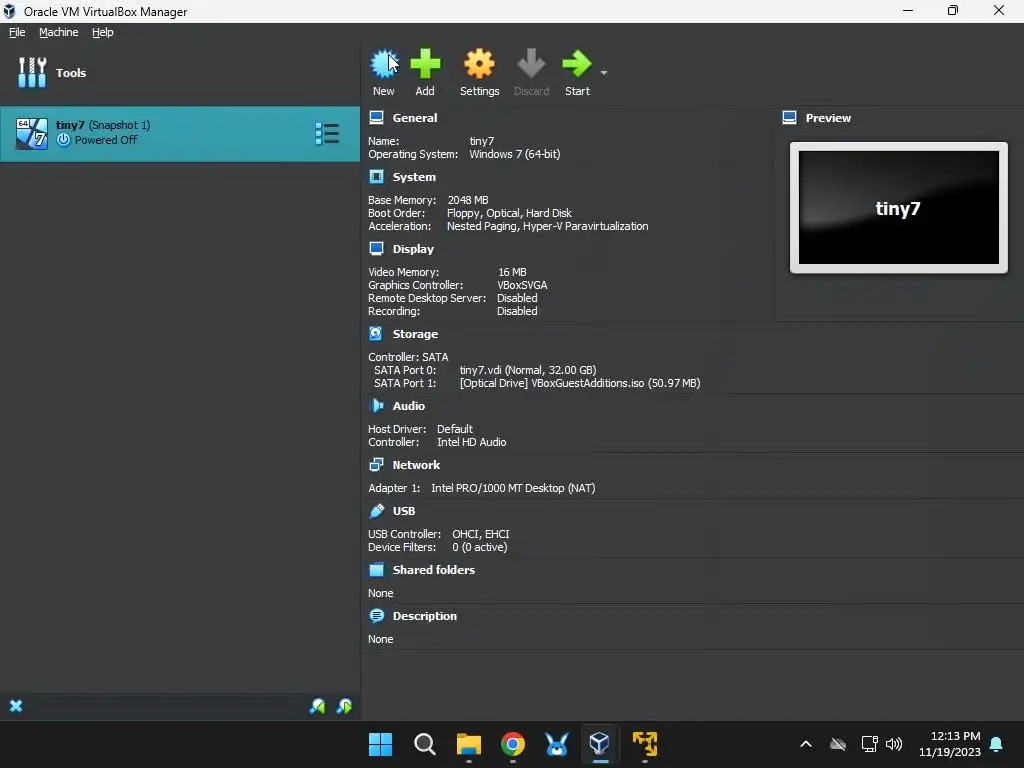Click the New virtual machine icon
This screenshot has height=768, width=1024.
click(384, 64)
